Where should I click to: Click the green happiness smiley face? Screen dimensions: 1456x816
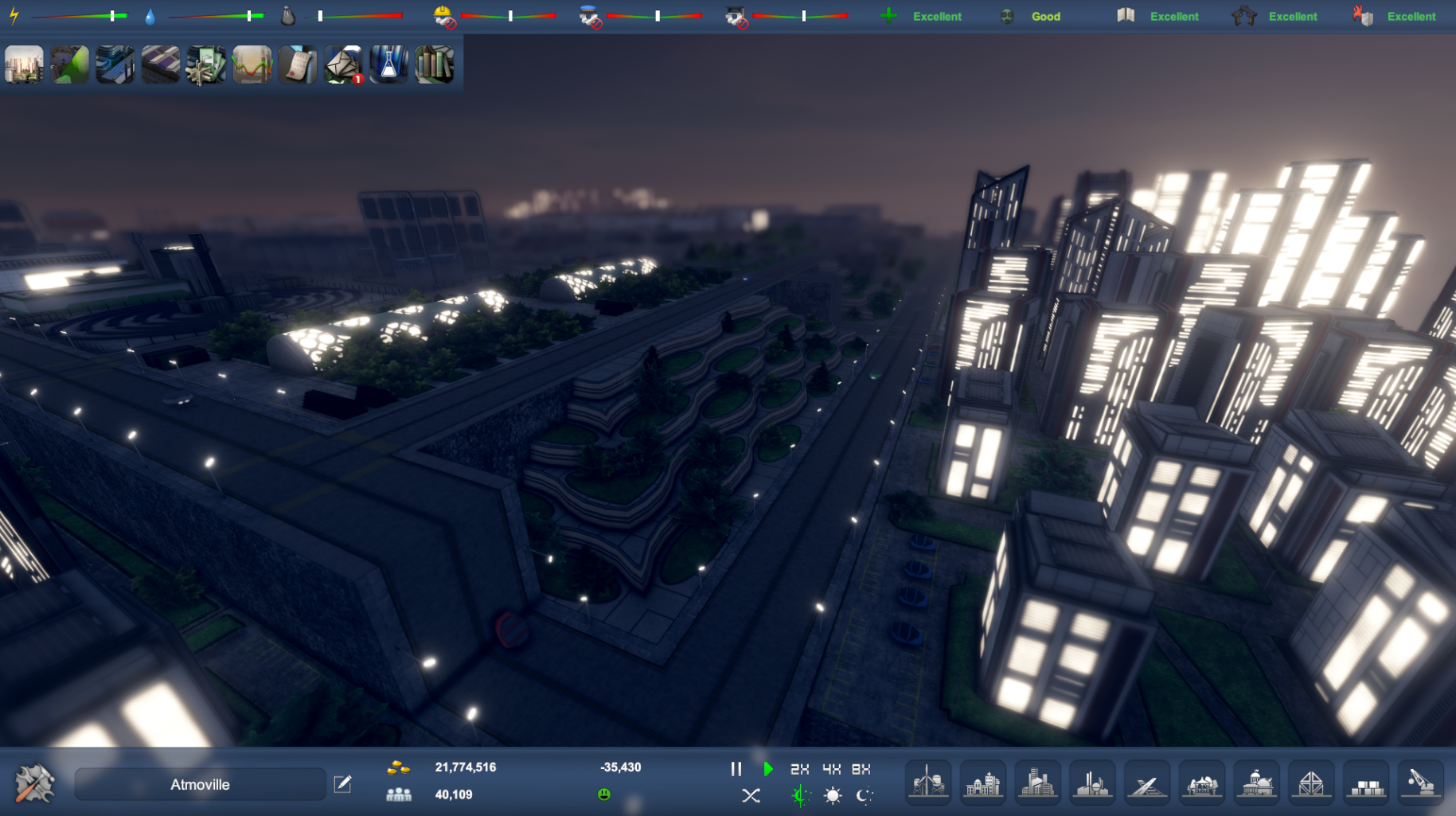pos(604,795)
